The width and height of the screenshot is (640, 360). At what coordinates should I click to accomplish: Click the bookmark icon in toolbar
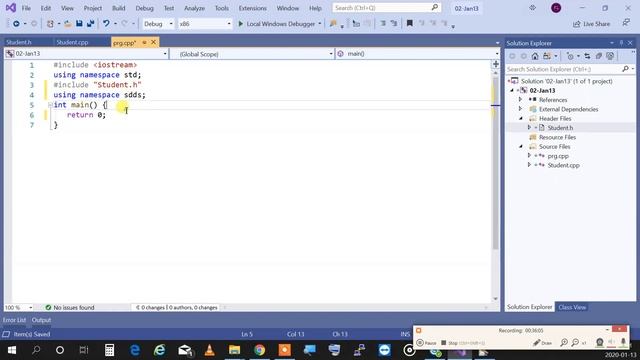click(409, 24)
